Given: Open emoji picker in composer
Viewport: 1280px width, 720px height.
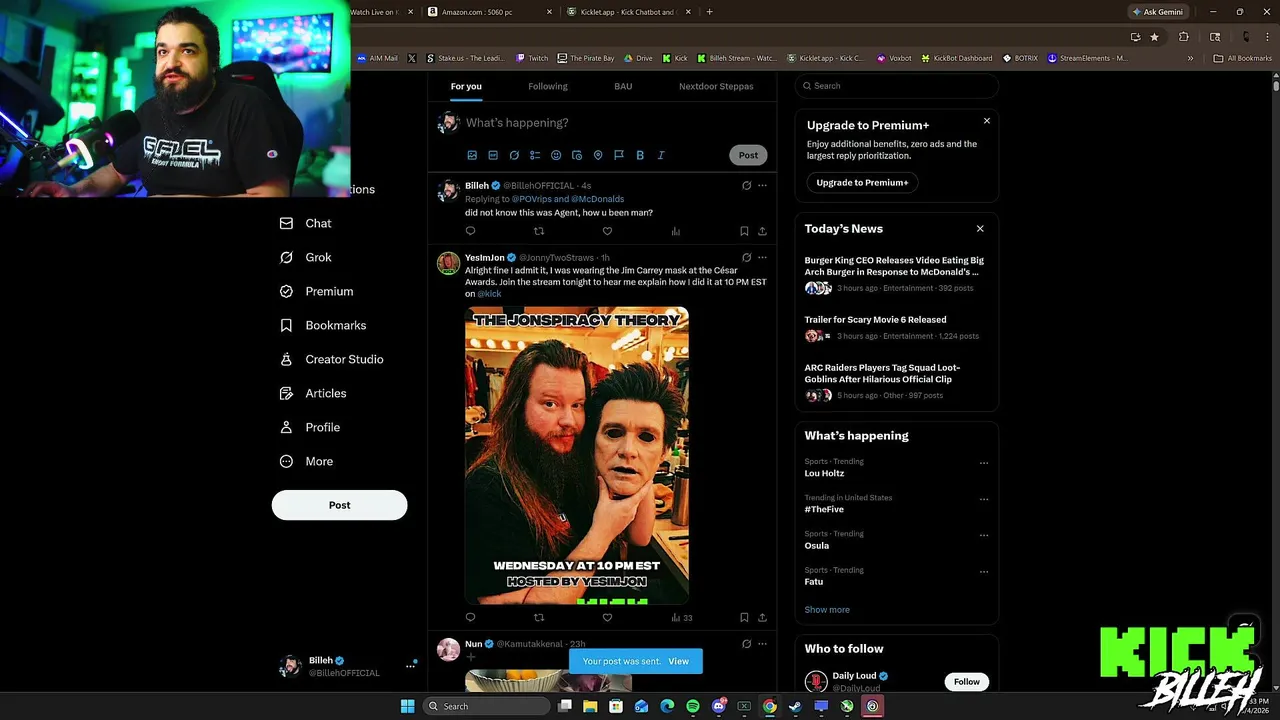Looking at the screenshot, I should [556, 155].
